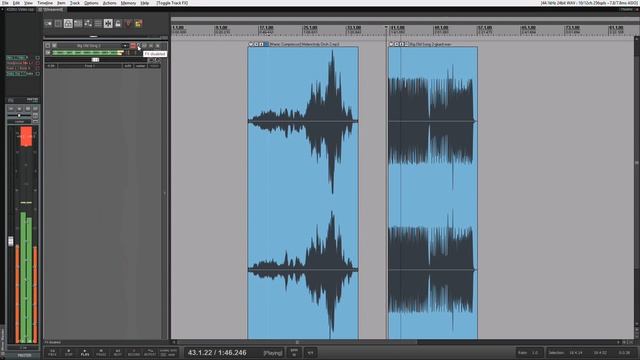Image resolution: width=640 pixels, height=360 pixels.
Task: Click the Play transport button
Action: pyautogui.click(x=85, y=353)
